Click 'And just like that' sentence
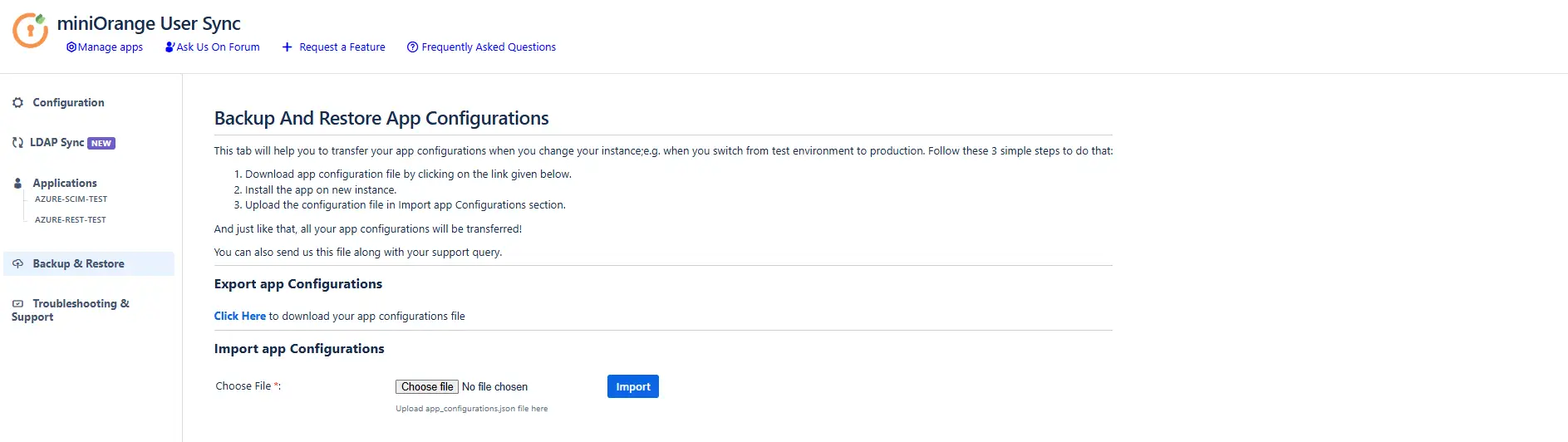1568x442 pixels. [x=368, y=229]
